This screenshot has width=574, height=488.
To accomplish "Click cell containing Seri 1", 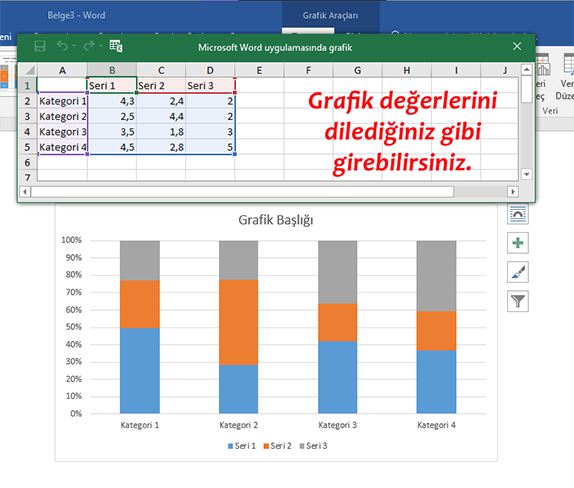I will tap(112, 85).
